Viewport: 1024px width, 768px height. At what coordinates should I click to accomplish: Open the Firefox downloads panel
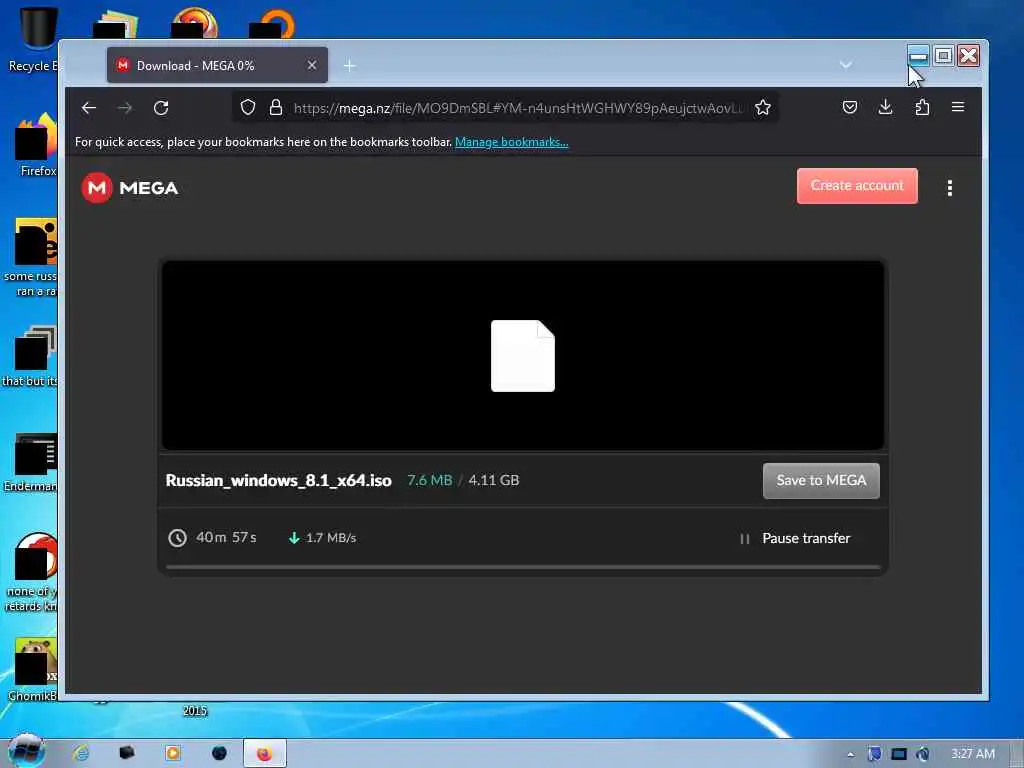pyautogui.click(x=886, y=107)
